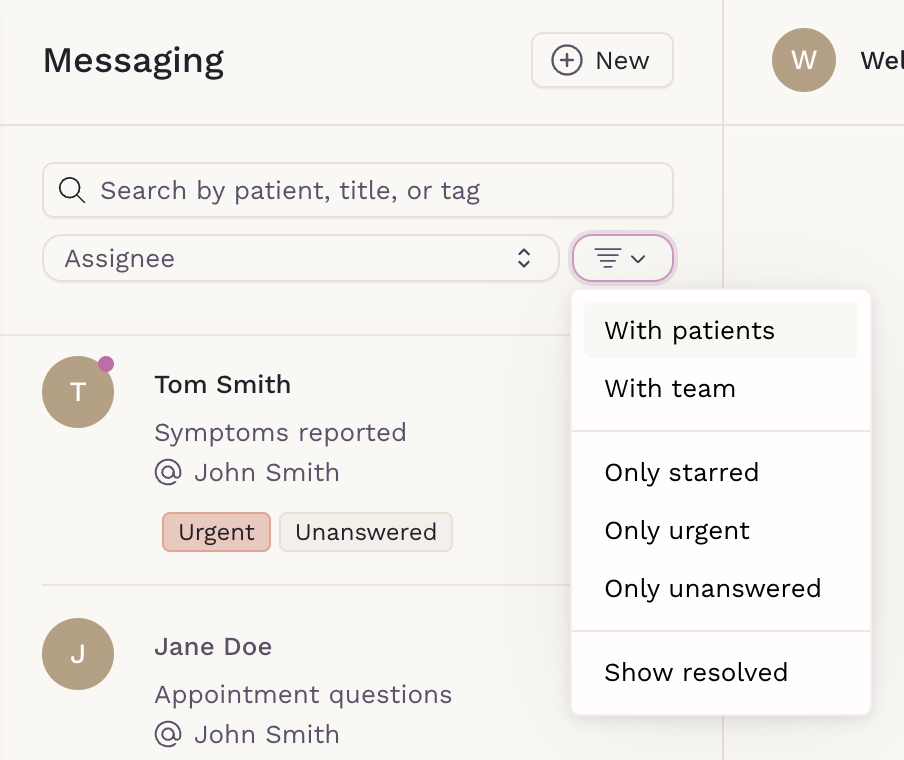Choose Show resolved in filter menu
The width and height of the screenshot is (904, 760).
coord(721,672)
